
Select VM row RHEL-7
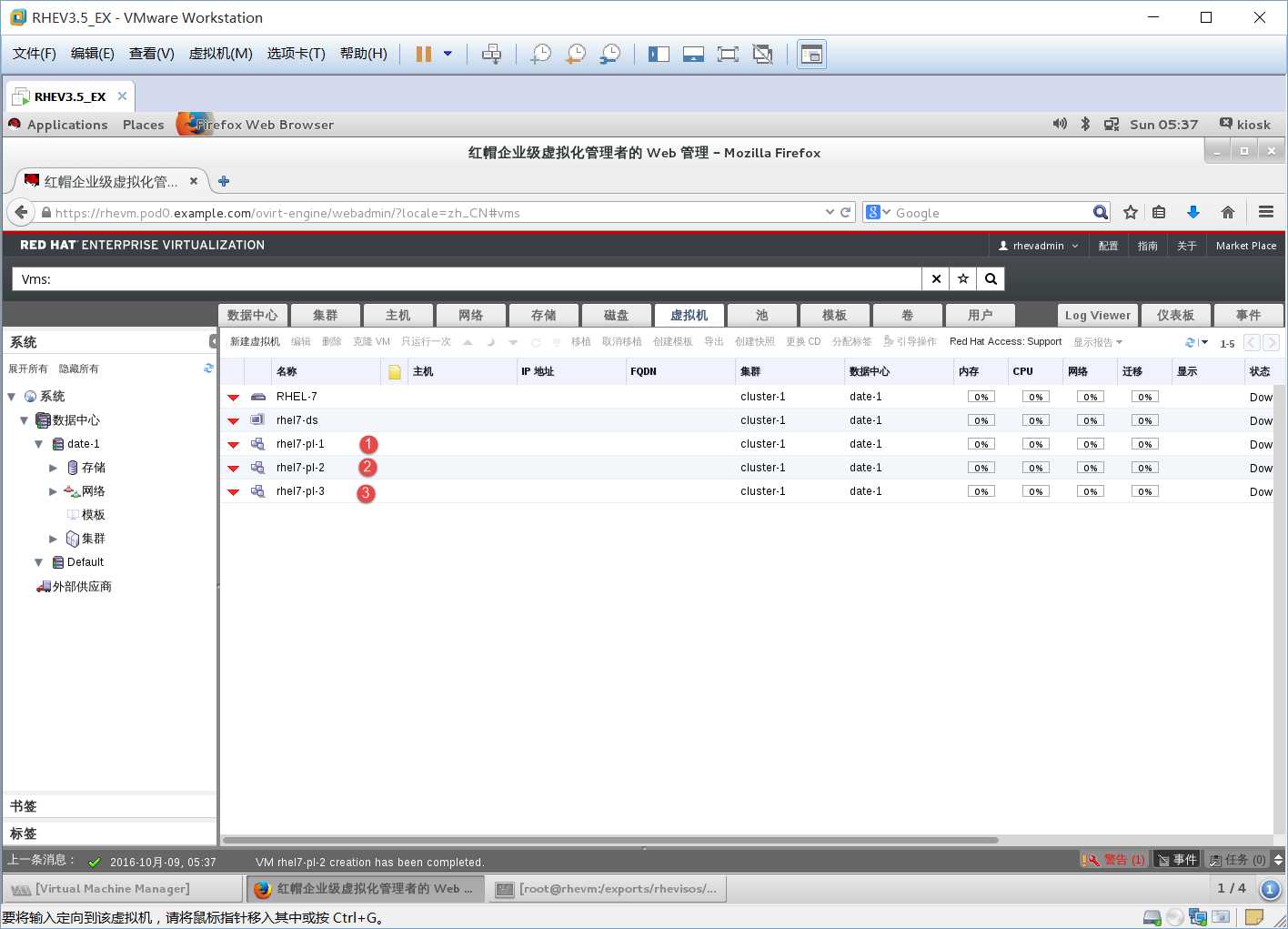(x=746, y=397)
